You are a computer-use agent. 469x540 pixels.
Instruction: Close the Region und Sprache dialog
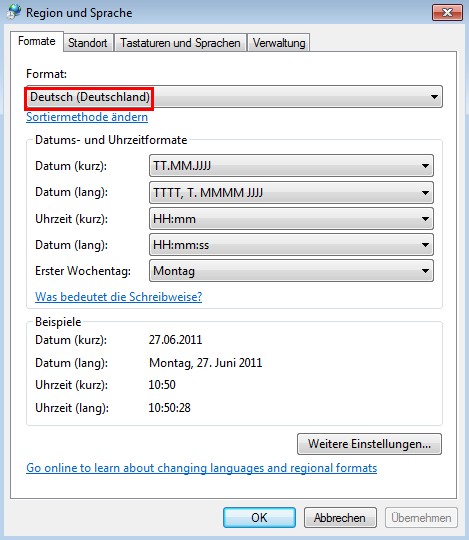pos(447,13)
